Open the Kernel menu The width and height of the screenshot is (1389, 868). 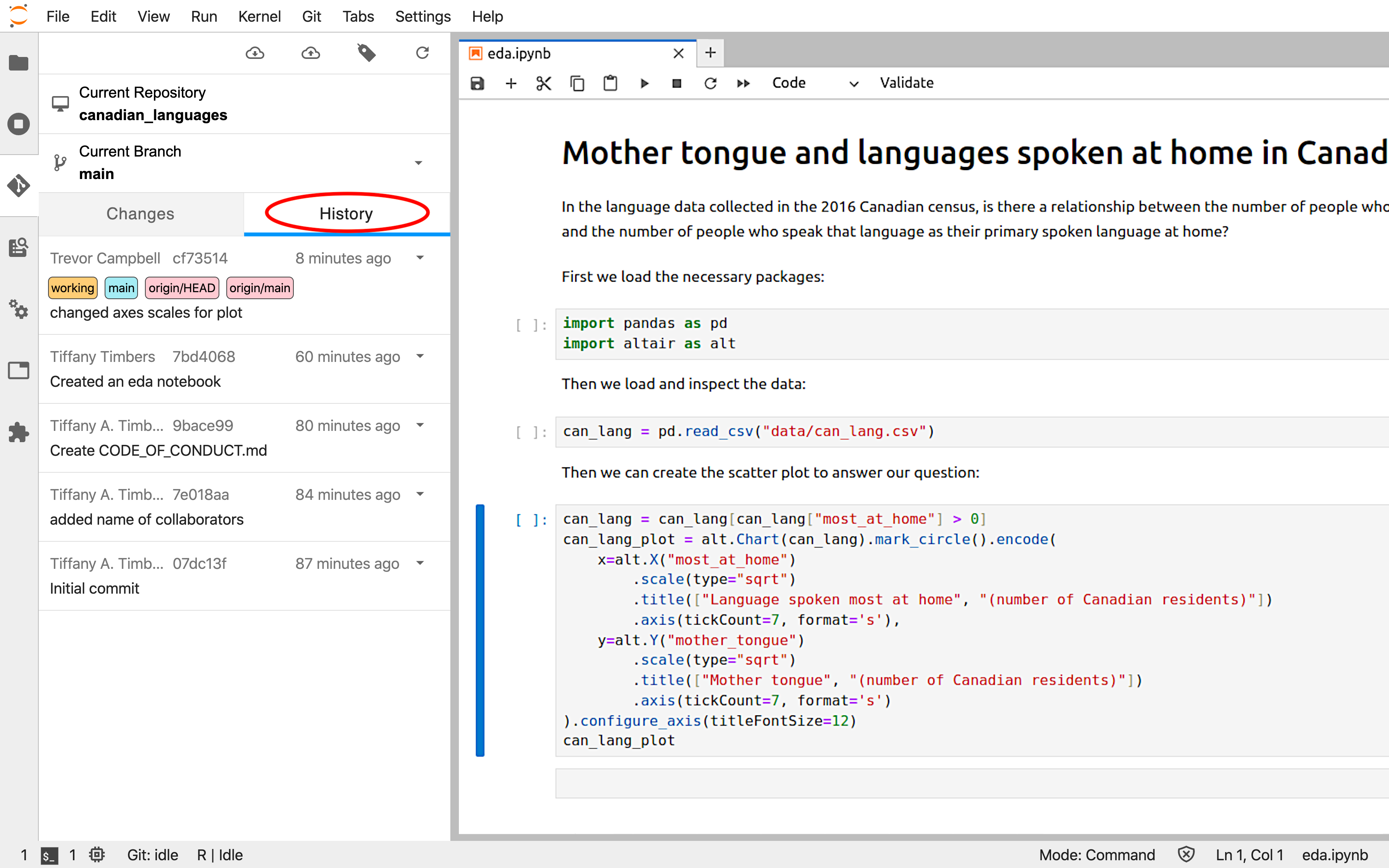(x=259, y=17)
